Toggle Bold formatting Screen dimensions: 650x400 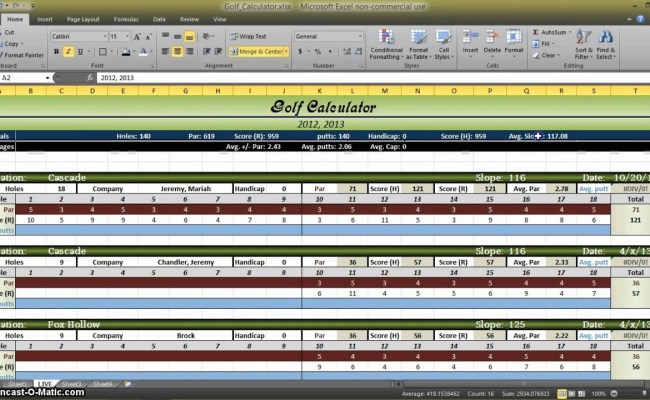[x=56, y=52]
